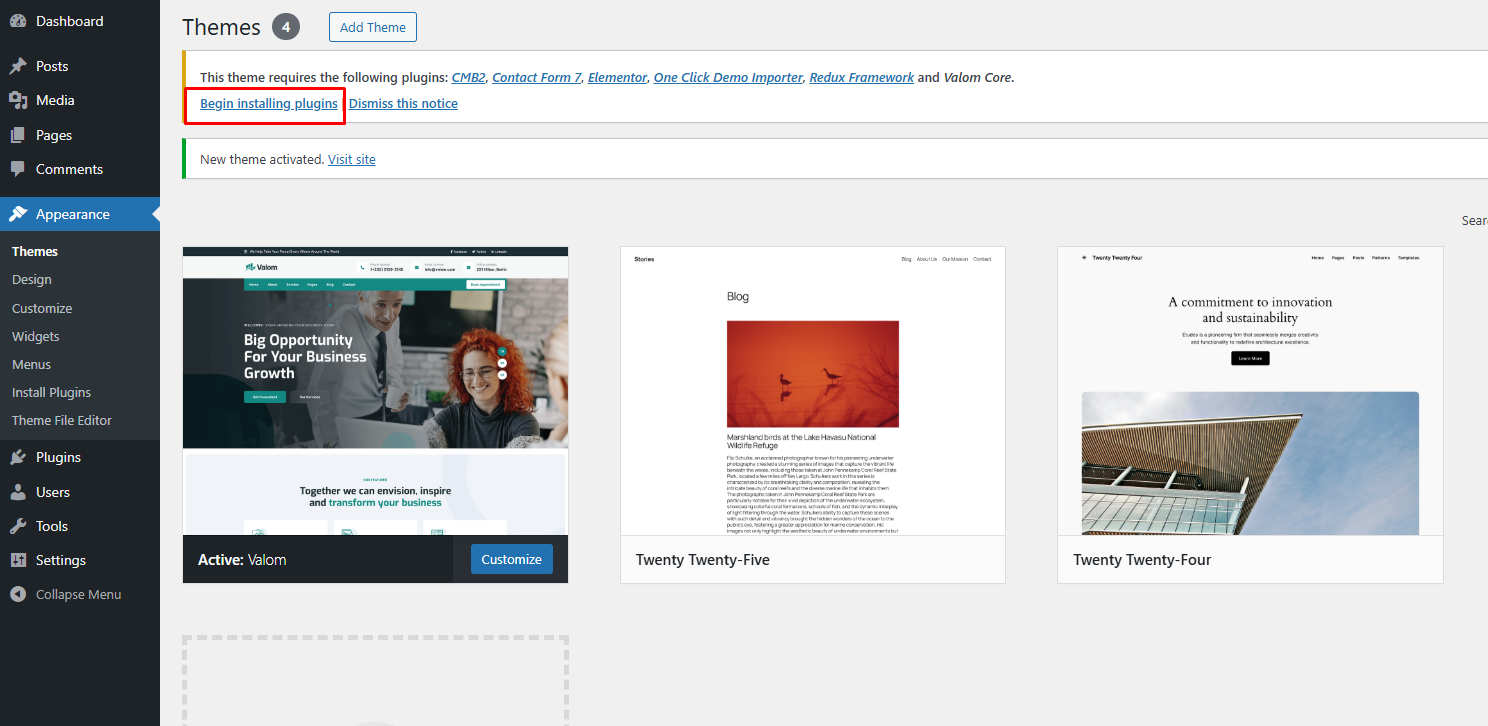Click Begin installing plugins link

pyautogui.click(x=269, y=104)
